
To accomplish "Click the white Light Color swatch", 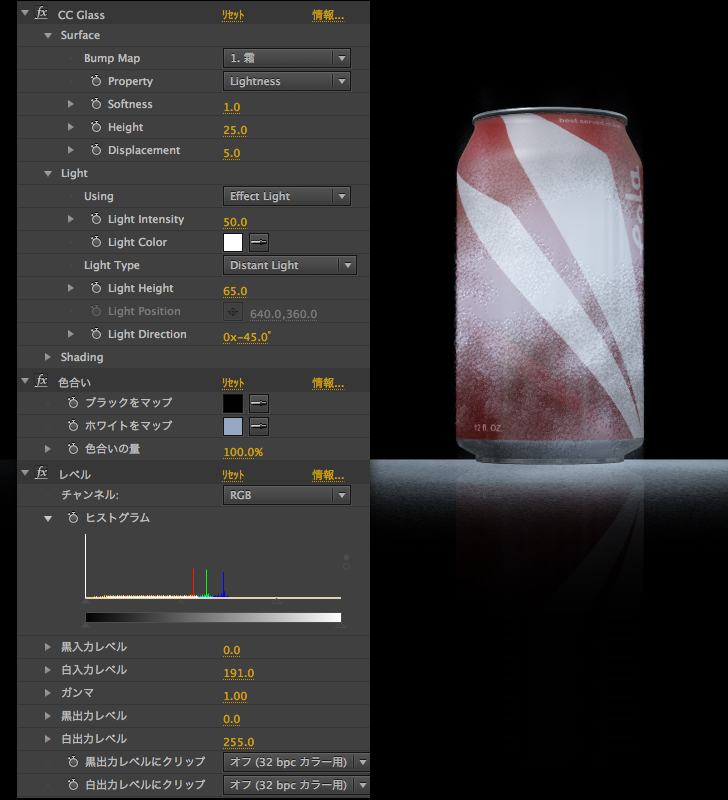I will coord(233,242).
